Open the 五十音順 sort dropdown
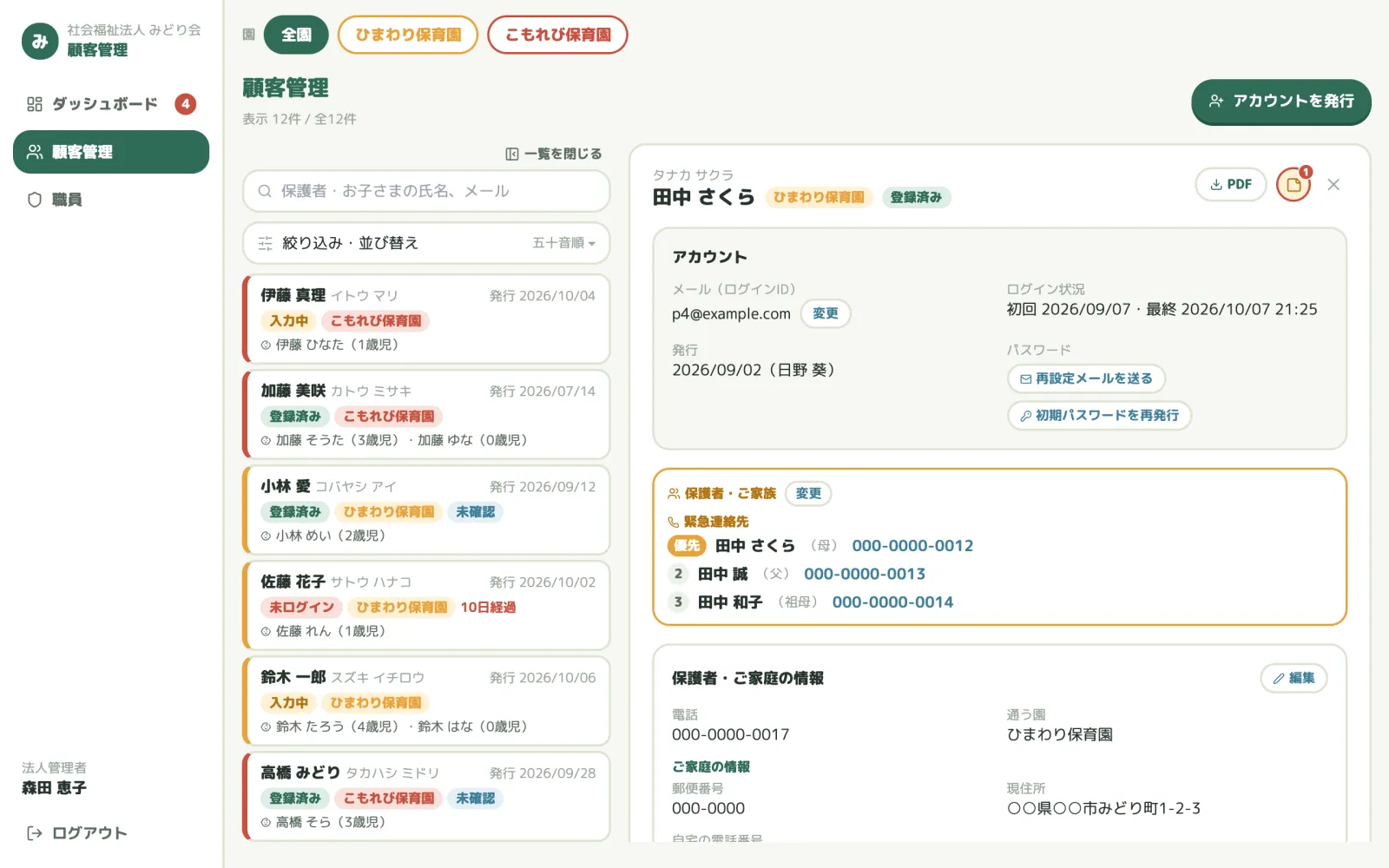1389x868 pixels. [563, 243]
